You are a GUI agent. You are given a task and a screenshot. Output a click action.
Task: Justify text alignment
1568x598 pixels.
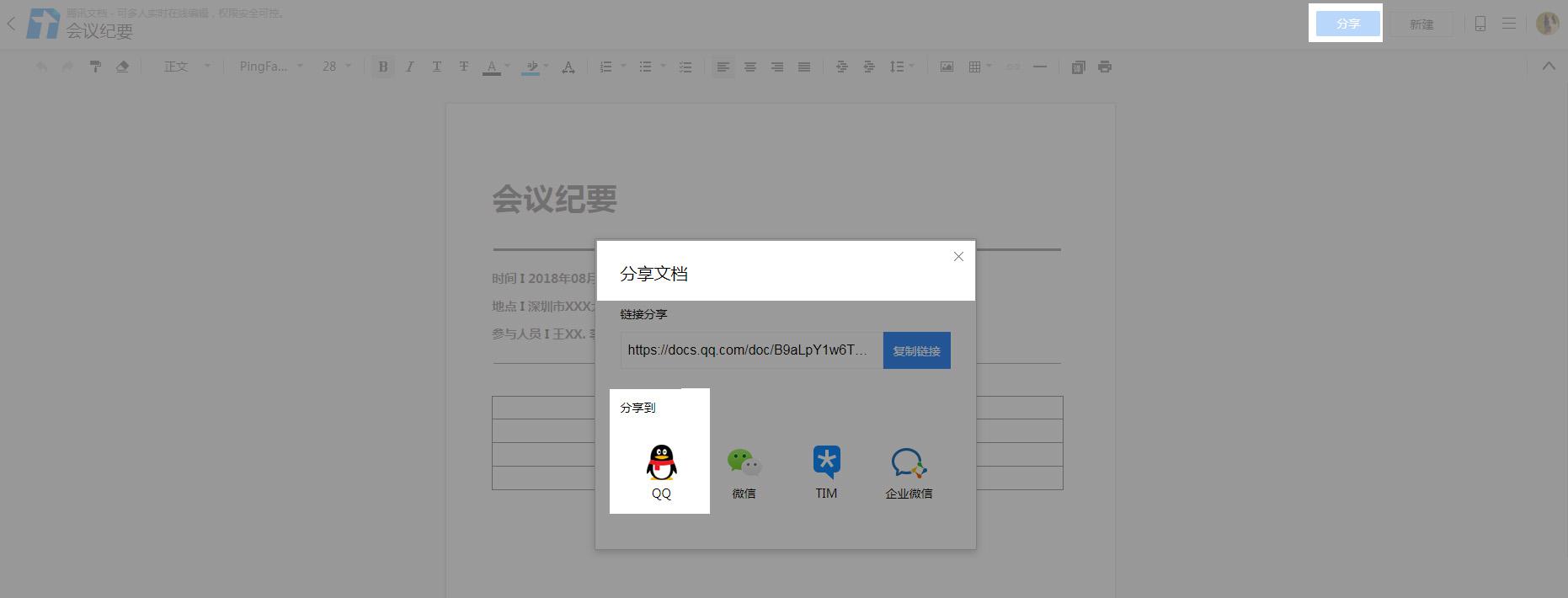804,67
